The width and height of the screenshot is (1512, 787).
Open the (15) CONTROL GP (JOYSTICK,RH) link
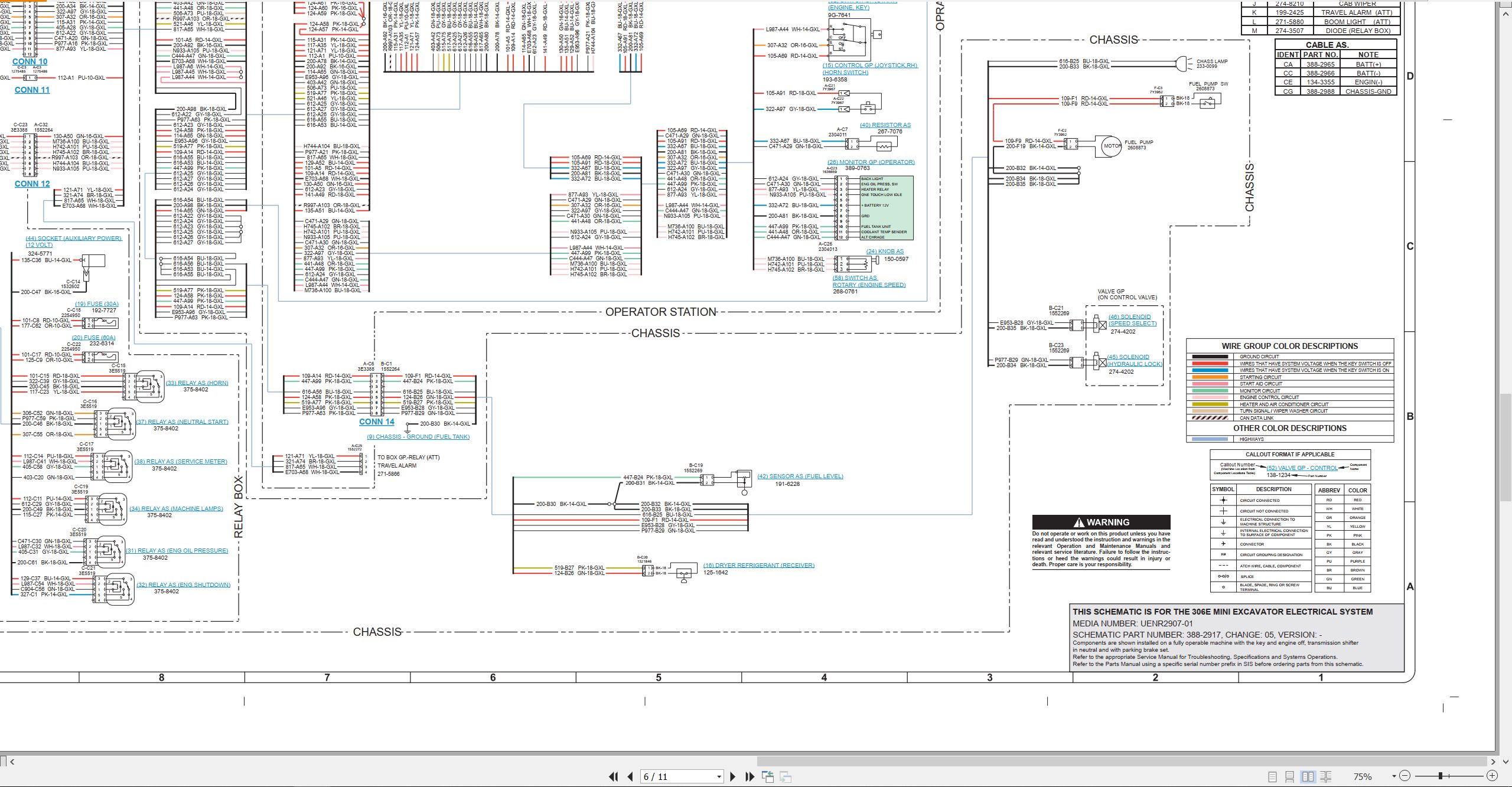870,69
